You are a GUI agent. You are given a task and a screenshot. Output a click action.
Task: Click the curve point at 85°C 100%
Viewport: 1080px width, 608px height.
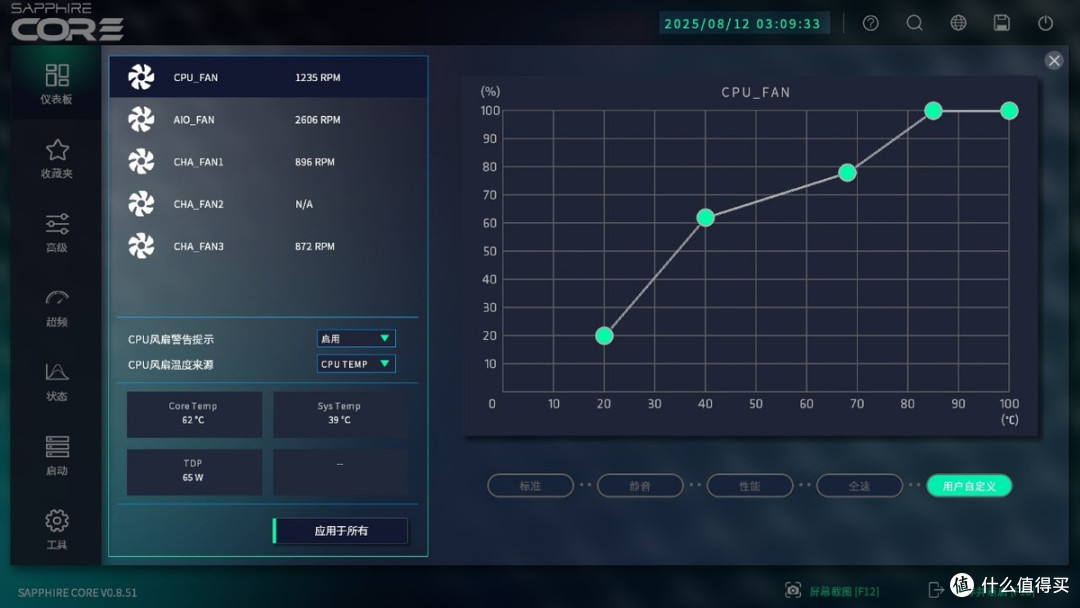pyautogui.click(x=933, y=111)
